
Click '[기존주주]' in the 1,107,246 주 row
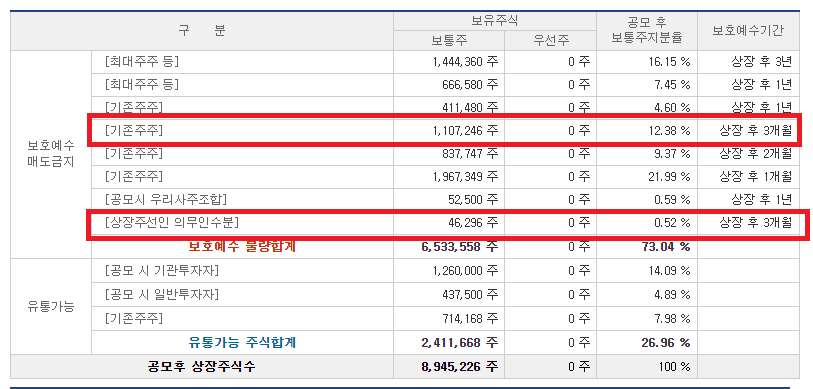(x=133, y=131)
